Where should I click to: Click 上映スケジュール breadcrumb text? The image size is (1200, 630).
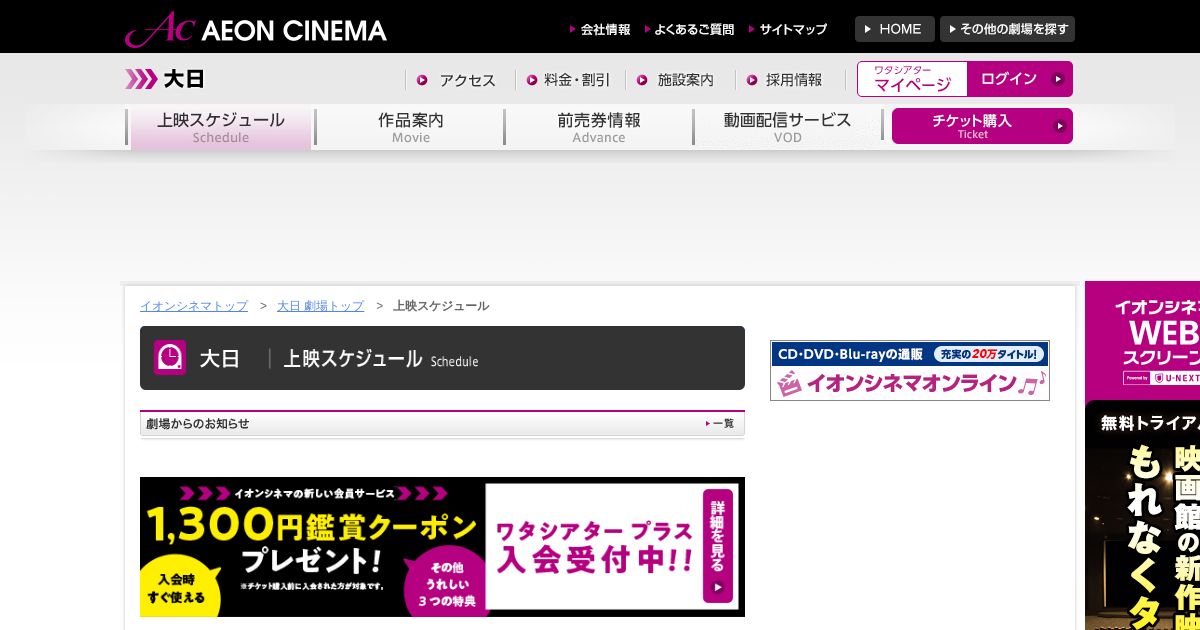pyautogui.click(x=441, y=306)
